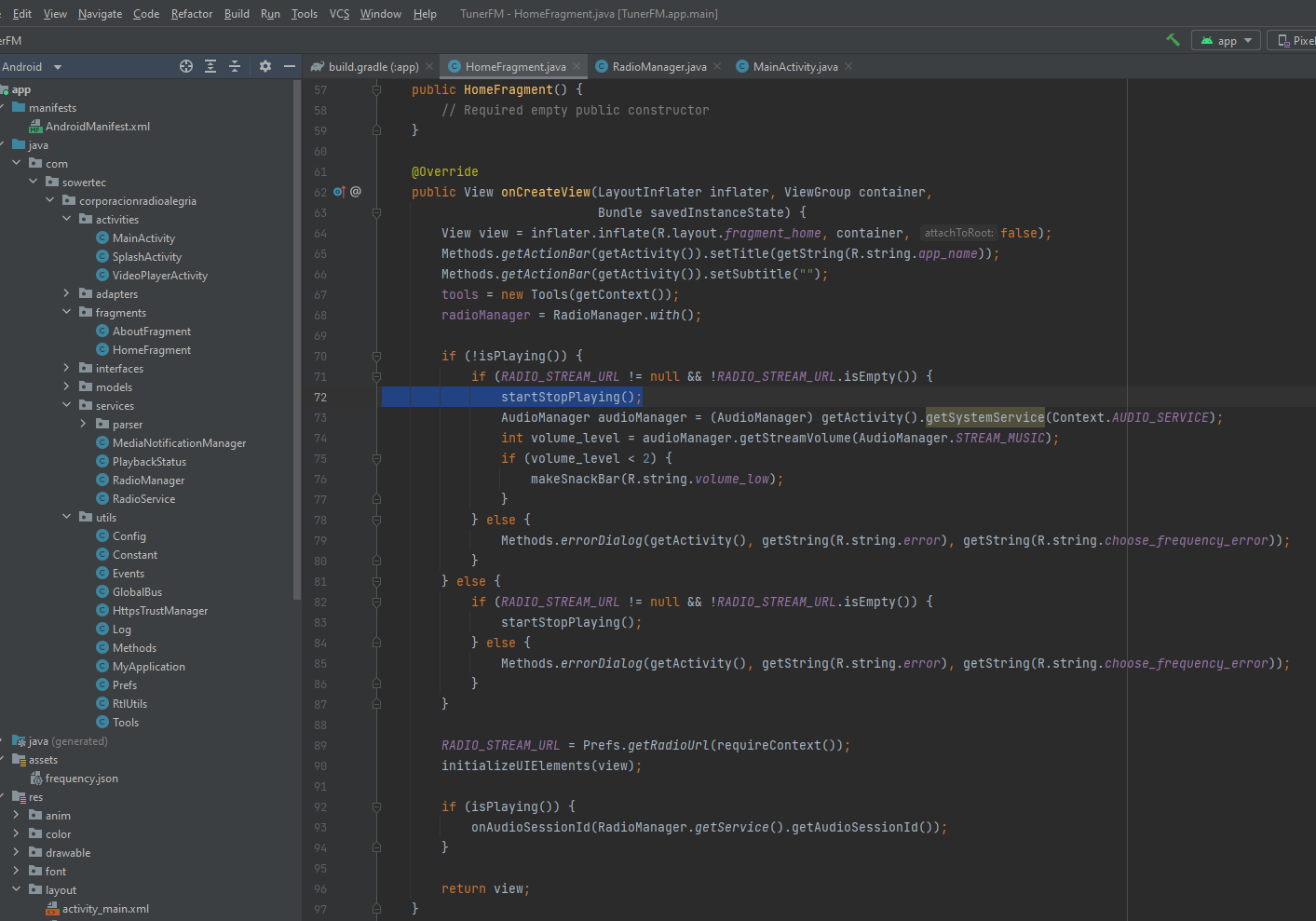Open the Code menu
The width and height of the screenshot is (1316, 921).
[146, 14]
